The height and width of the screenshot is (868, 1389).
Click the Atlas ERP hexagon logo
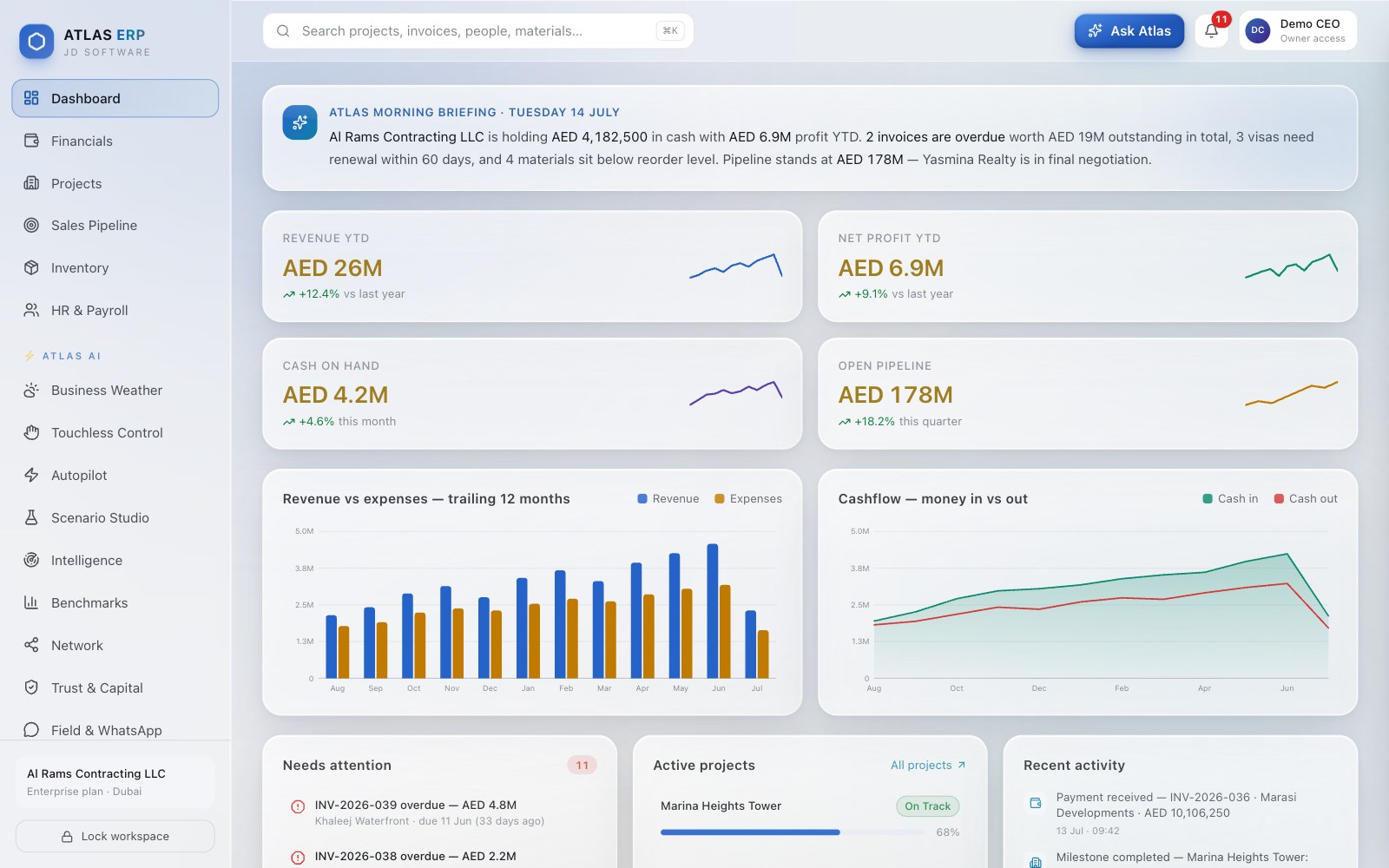click(x=36, y=41)
